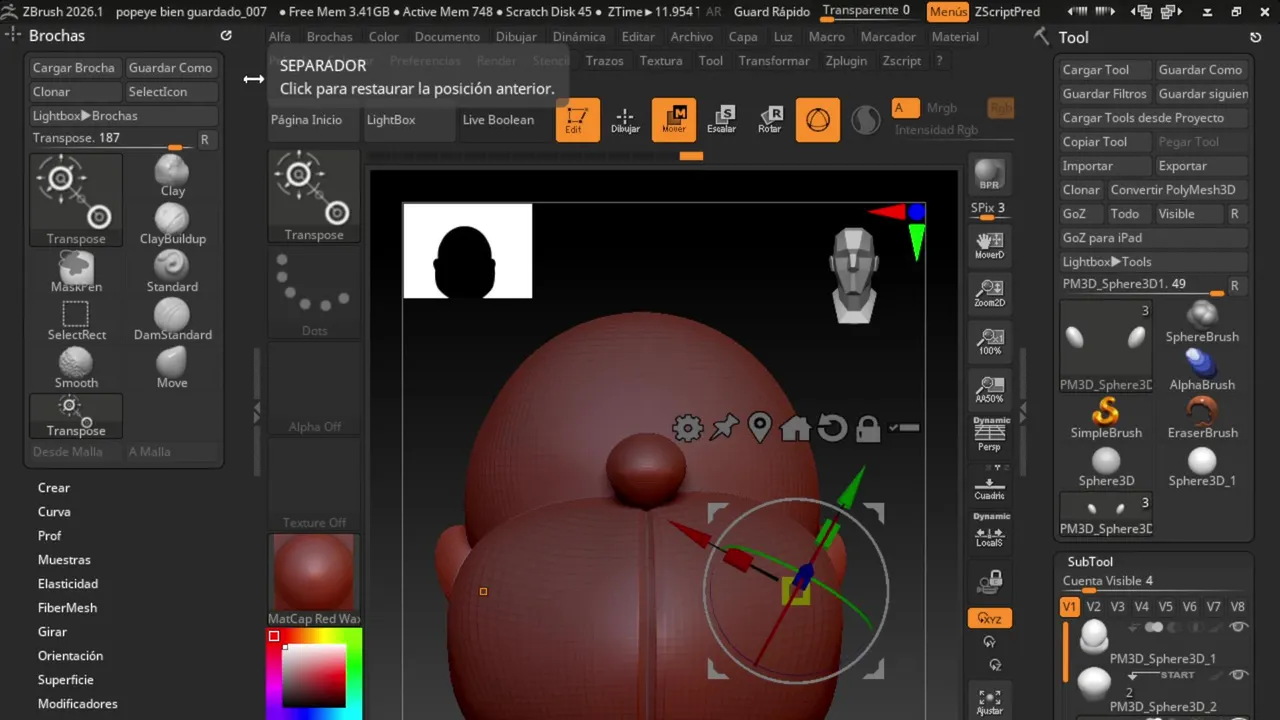Toggle visibility eye of PM3D_Sphere3D_1
Image resolution: width=1280 pixels, height=720 pixels.
point(1238,627)
